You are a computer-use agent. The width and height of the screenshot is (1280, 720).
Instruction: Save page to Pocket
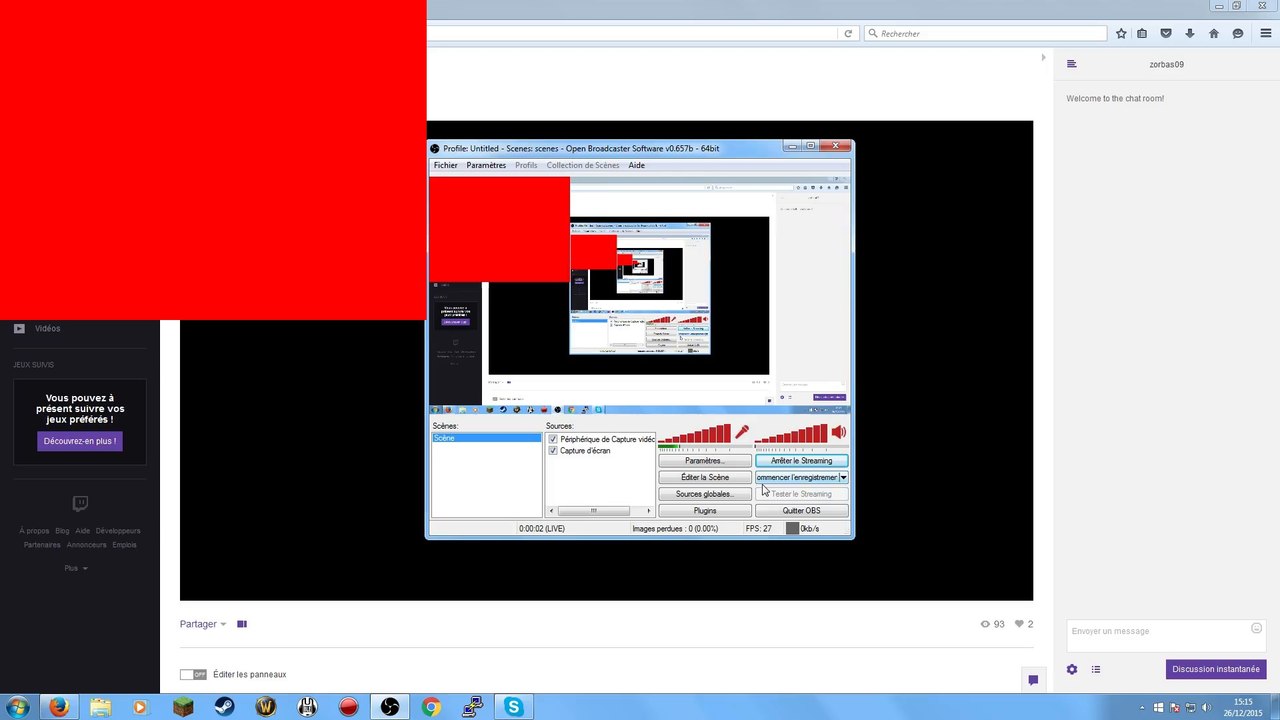1166,33
